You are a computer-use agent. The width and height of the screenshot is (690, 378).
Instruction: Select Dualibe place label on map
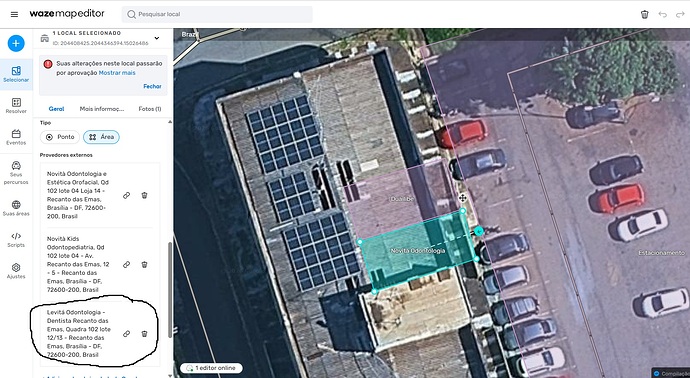coord(402,199)
